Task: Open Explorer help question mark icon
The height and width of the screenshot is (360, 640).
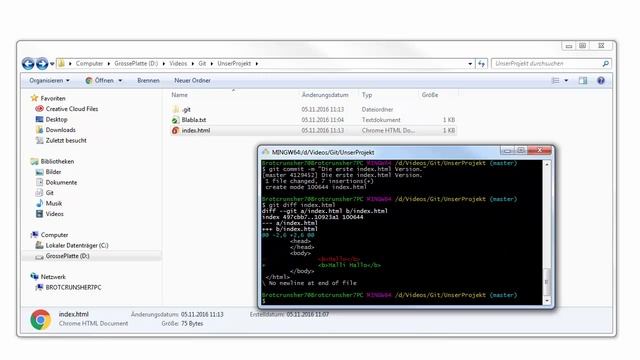Action: [x=601, y=81]
